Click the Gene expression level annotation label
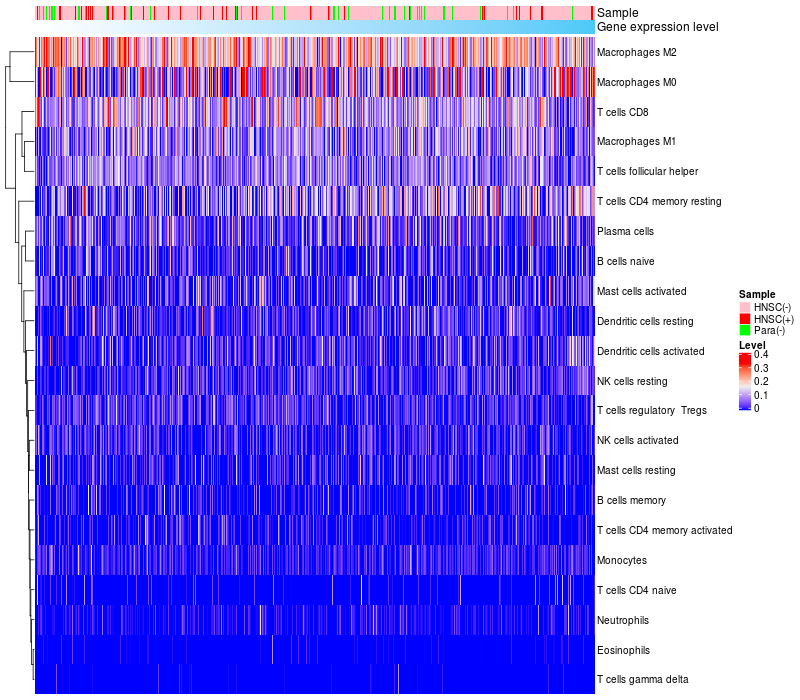Image resolution: width=800 pixels, height=700 pixels. coord(657,27)
